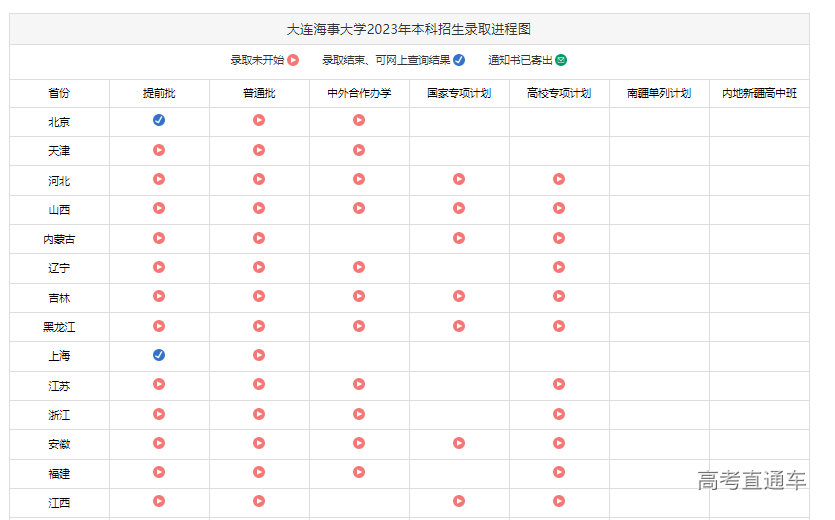835x520 pixels.
Task: Click the red icon for 吉林 国家专项计划
Action: coord(459,296)
